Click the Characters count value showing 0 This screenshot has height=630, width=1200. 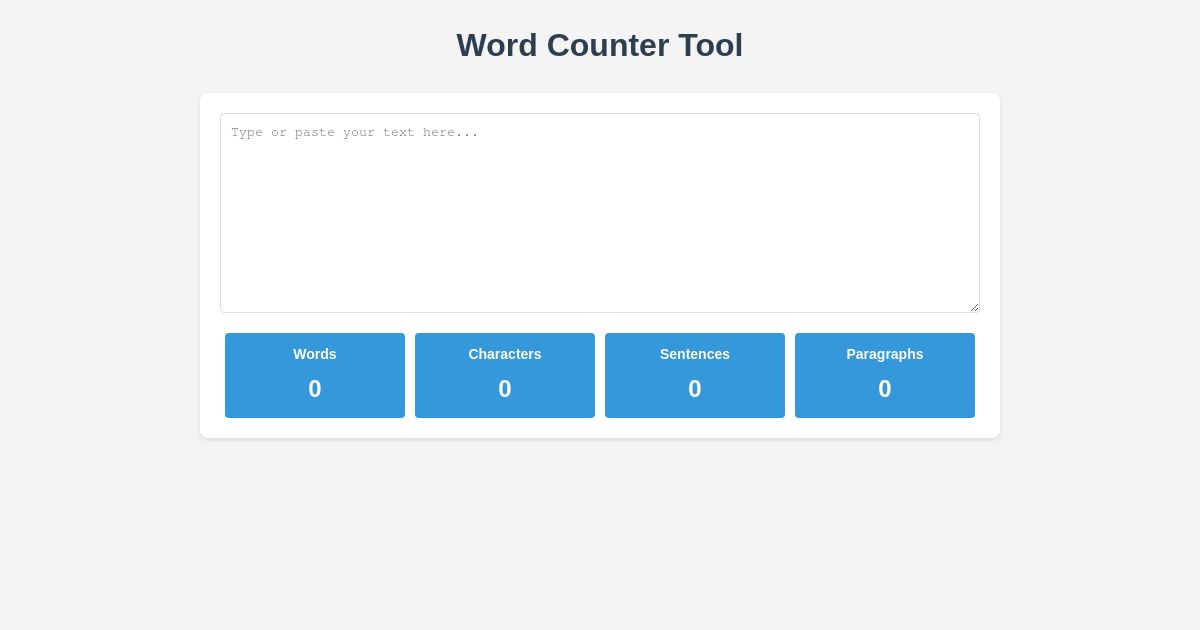coord(505,389)
